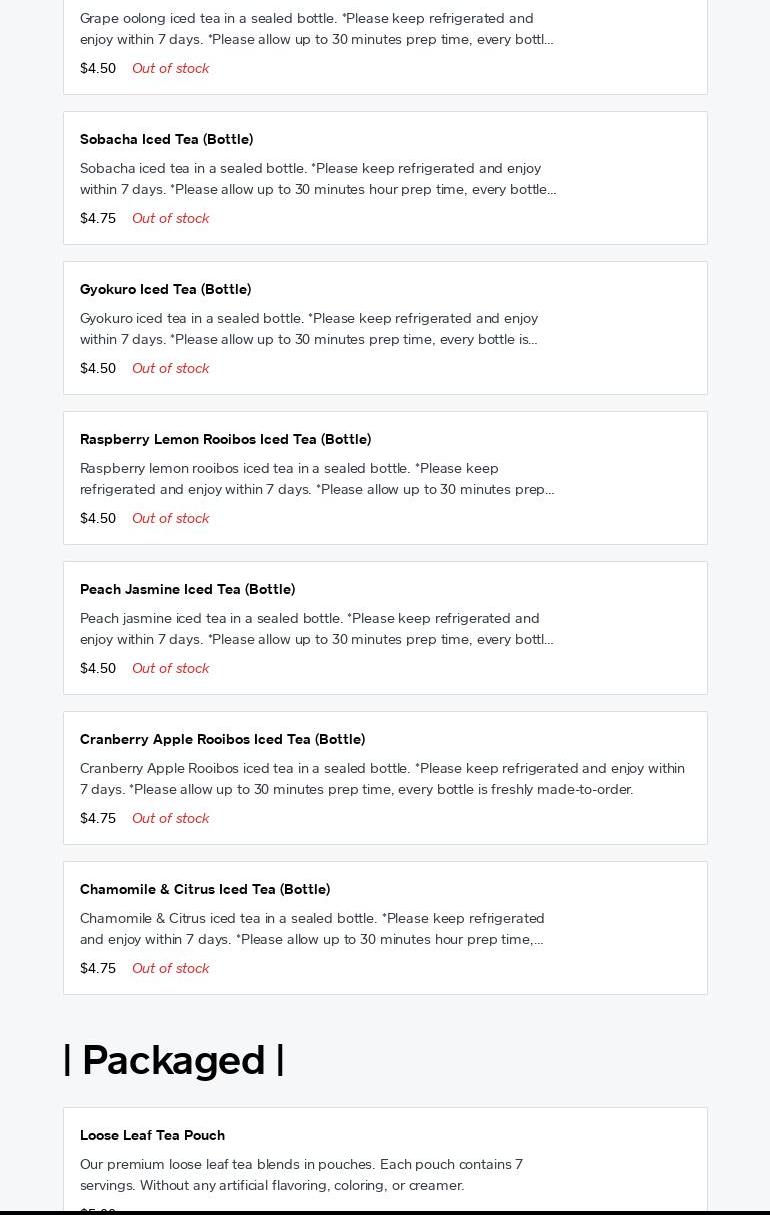The width and height of the screenshot is (770, 1215).
Task: Select Raspberry Lemon Rooibos Iced Tea title
Action: [225, 439]
